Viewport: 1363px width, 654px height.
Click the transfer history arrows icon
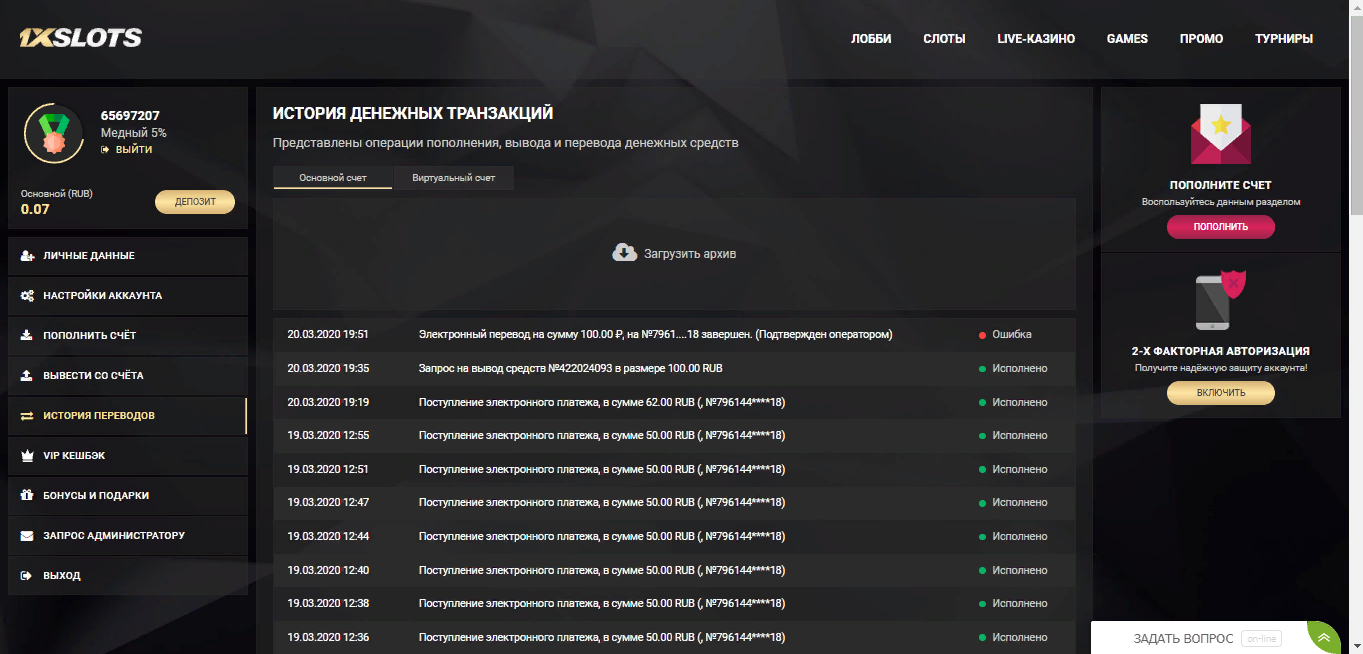[x=27, y=416]
